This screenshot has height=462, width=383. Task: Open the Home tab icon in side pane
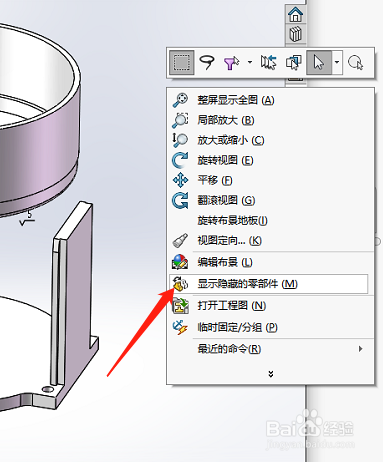tap(296, 14)
